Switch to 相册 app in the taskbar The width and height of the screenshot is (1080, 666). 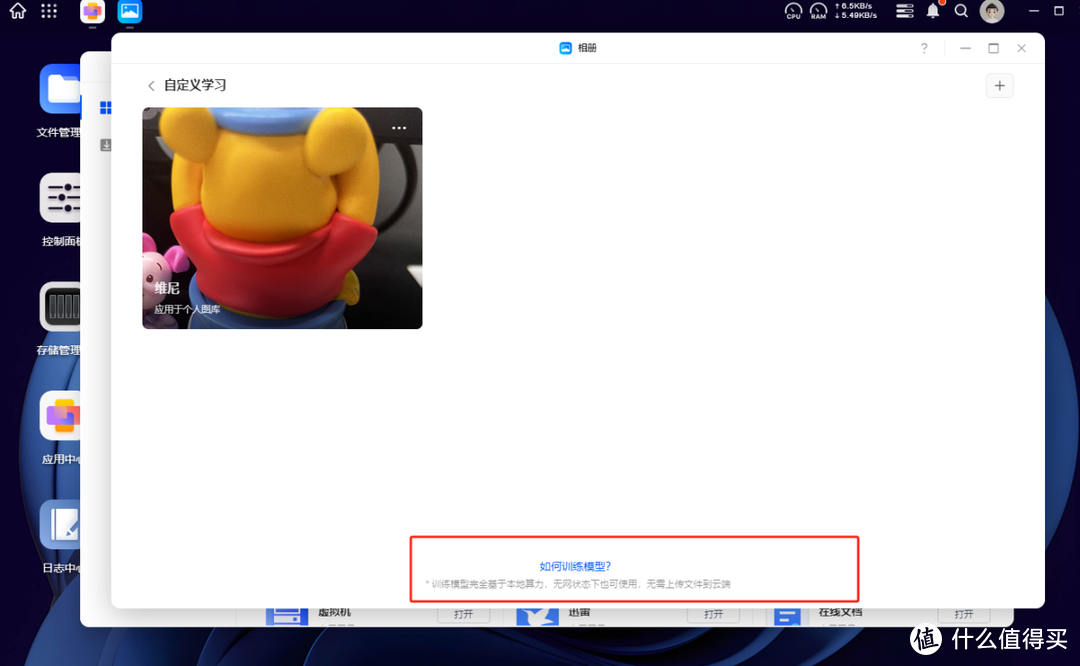pos(130,12)
